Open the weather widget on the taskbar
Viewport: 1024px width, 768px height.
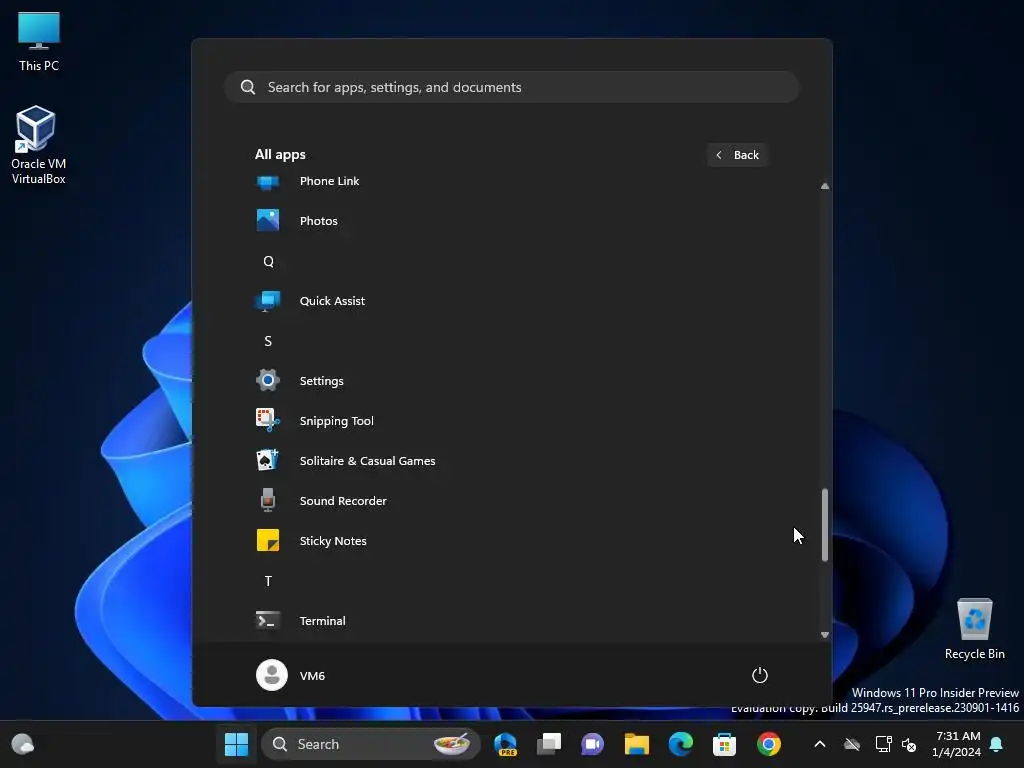(23, 744)
